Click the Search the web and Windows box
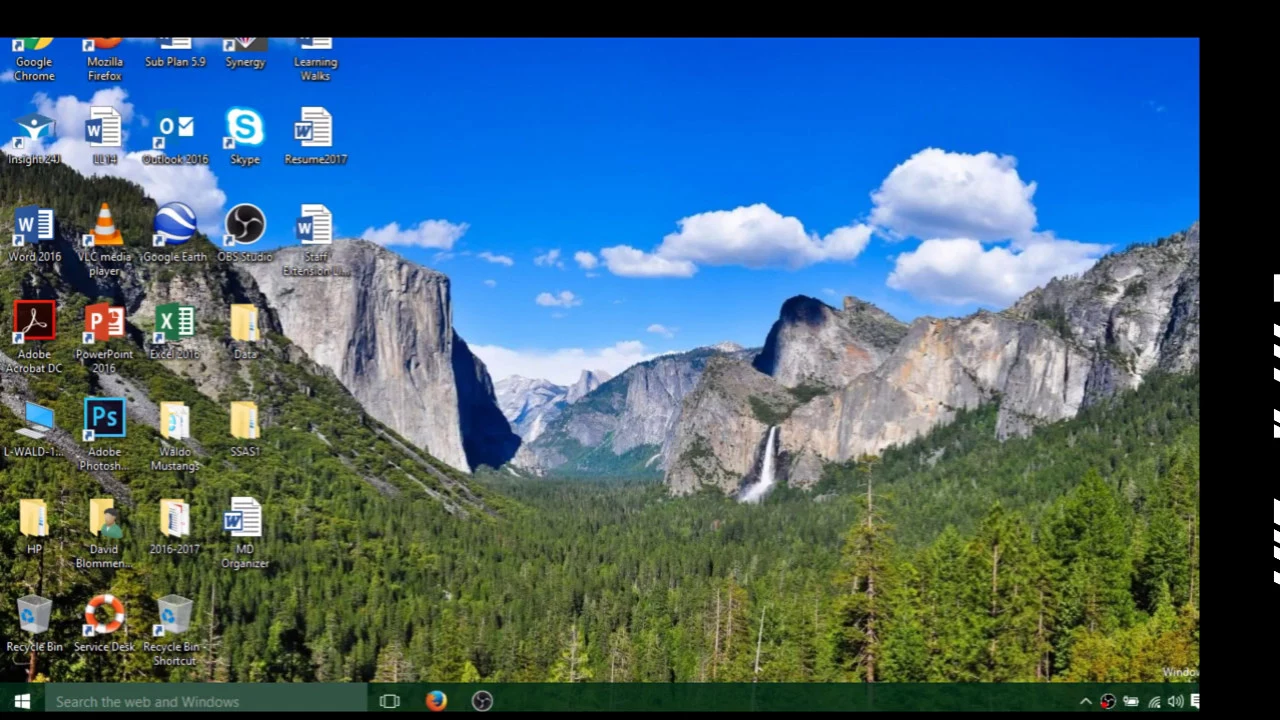 pos(206,701)
